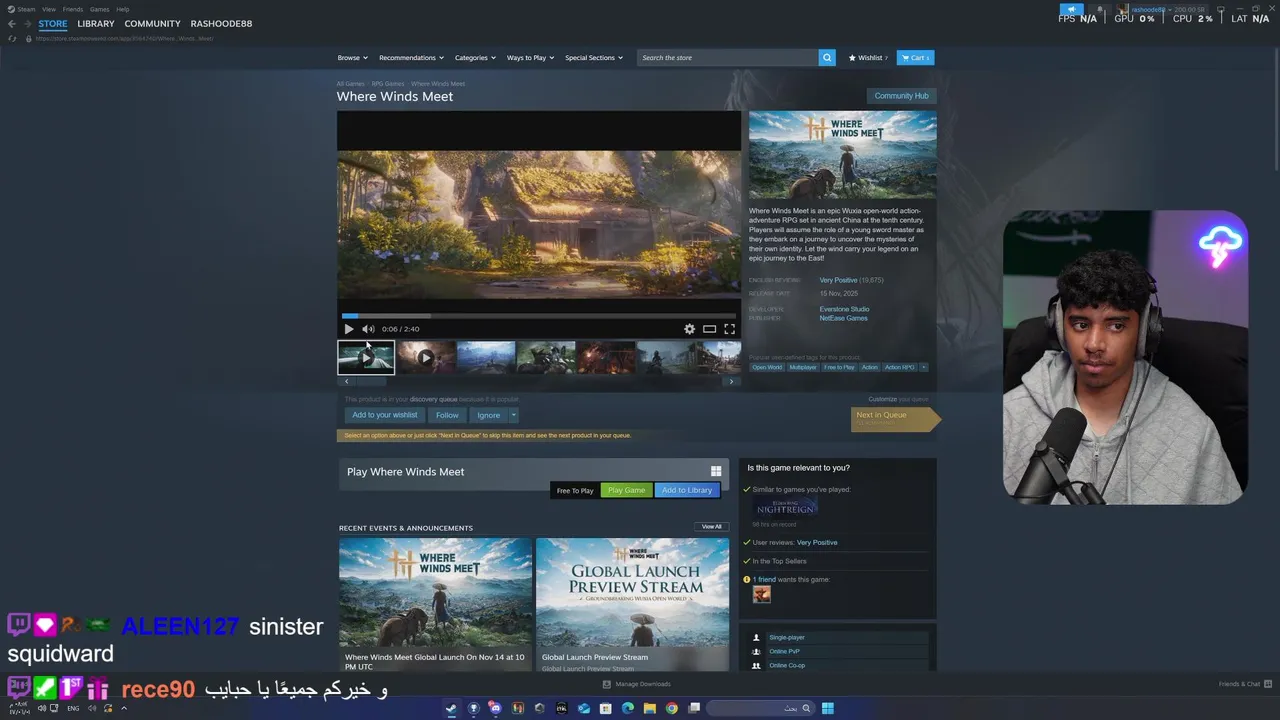
Task: Open the Cart
Action: [x=915, y=58]
